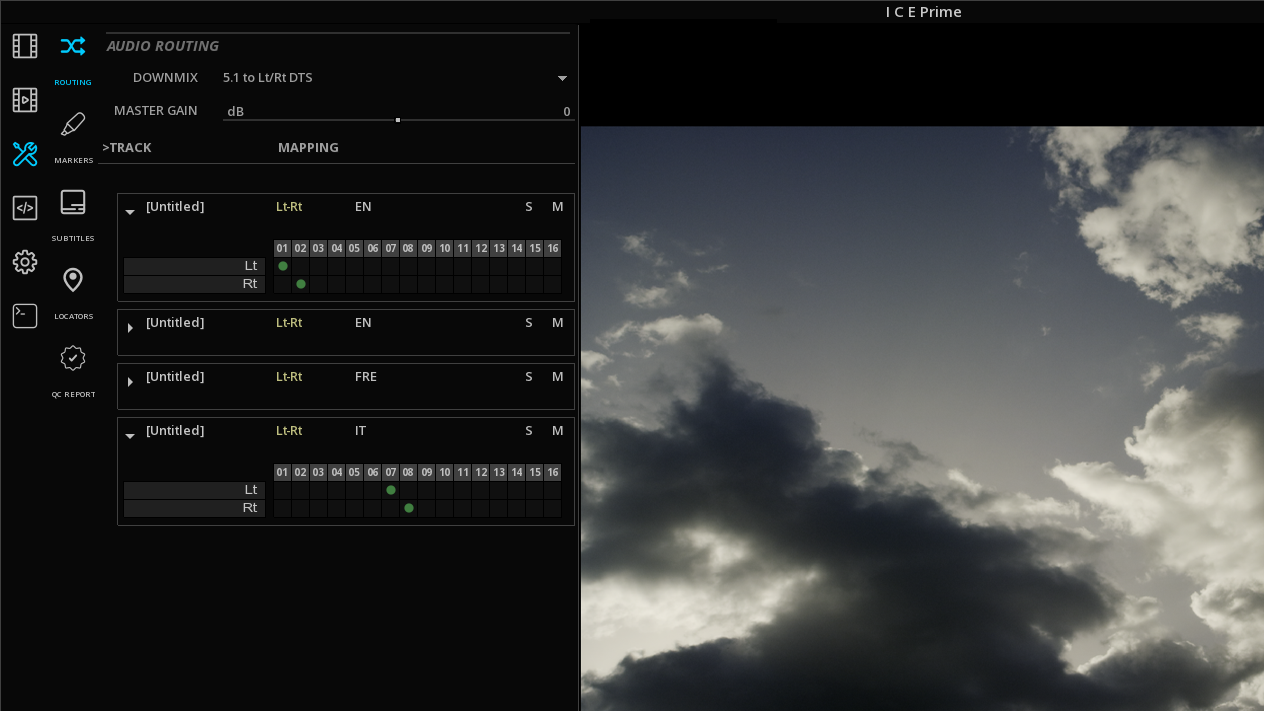Image resolution: width=1264 pixels, height=711 pixels.
Task: Select the SUBTITLES tab label
Action: pyautogui.click(x=73, y=239)
